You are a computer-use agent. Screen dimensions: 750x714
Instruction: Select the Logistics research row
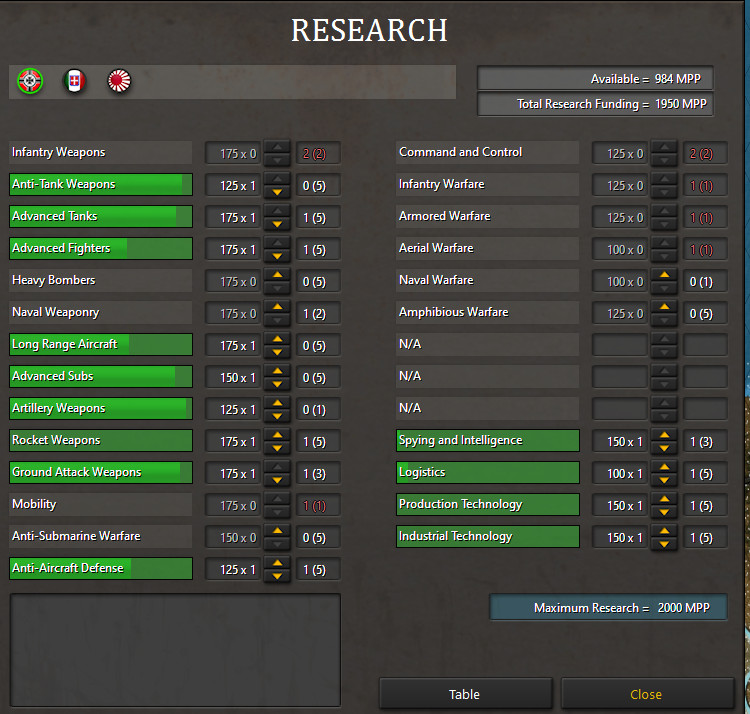[x=488, y=473]
